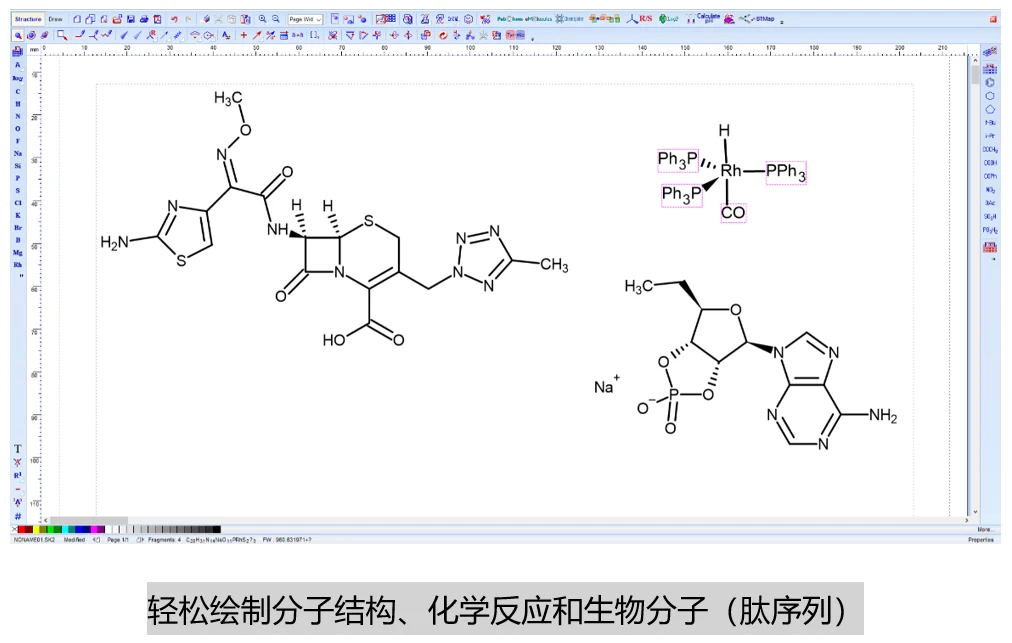The image size is (1012, 643).
Task: Select the Mg atom button
Action: (x=18, y=252)
